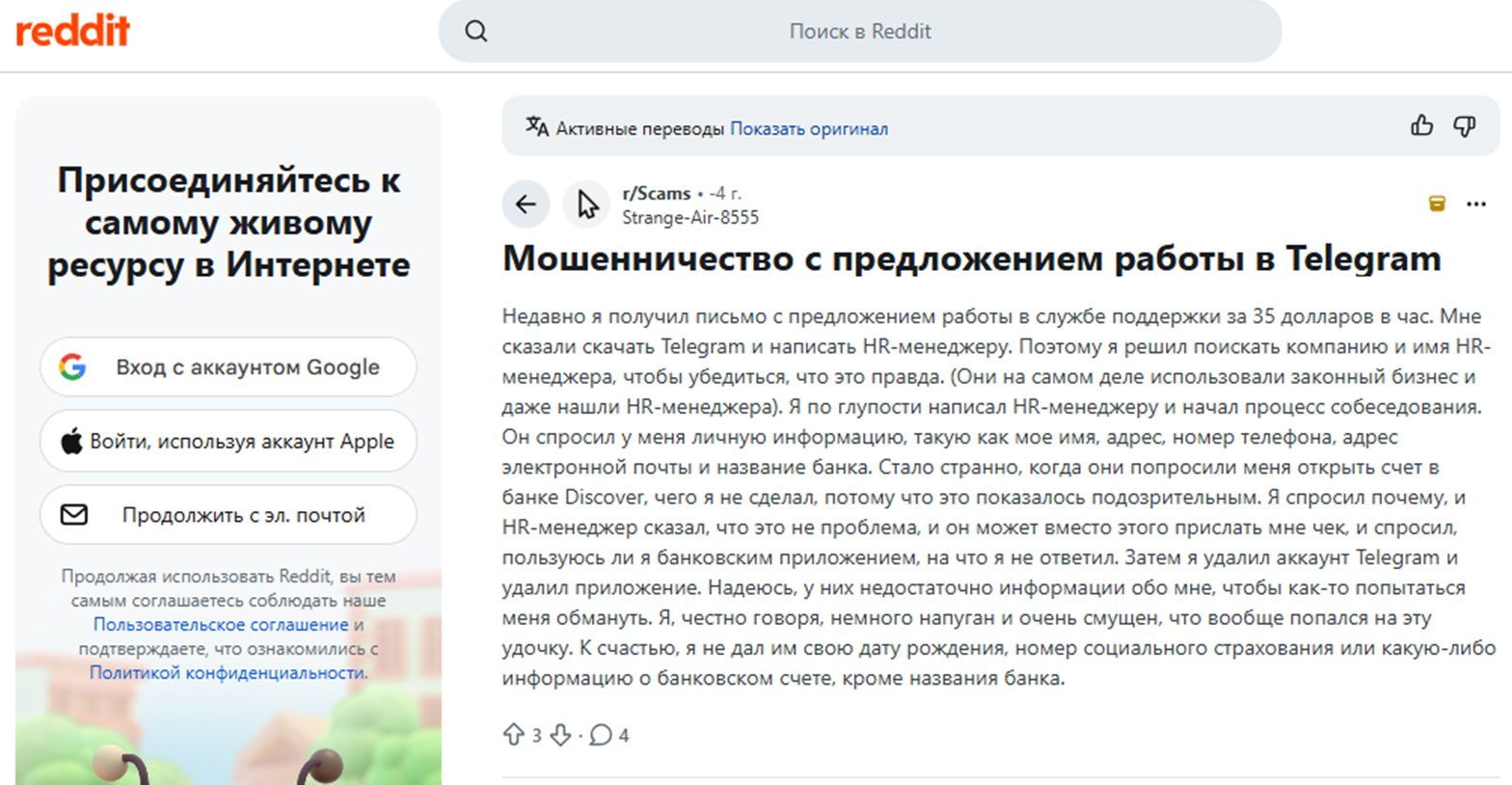Click the "Активные переводы" label

(640, 128)
